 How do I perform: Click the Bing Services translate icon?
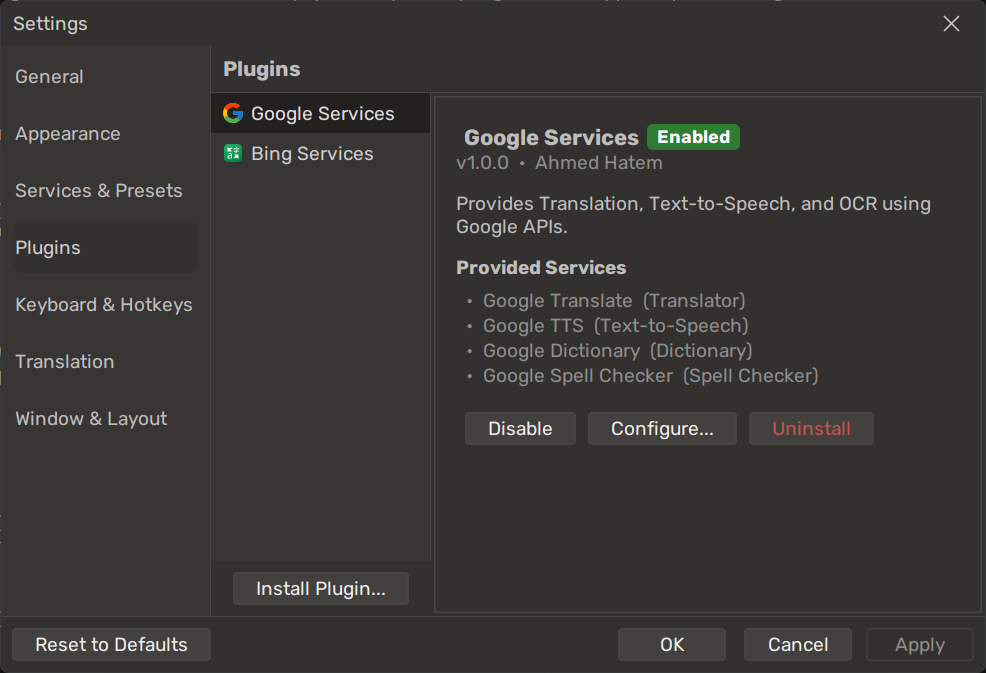tap(233, 153)
